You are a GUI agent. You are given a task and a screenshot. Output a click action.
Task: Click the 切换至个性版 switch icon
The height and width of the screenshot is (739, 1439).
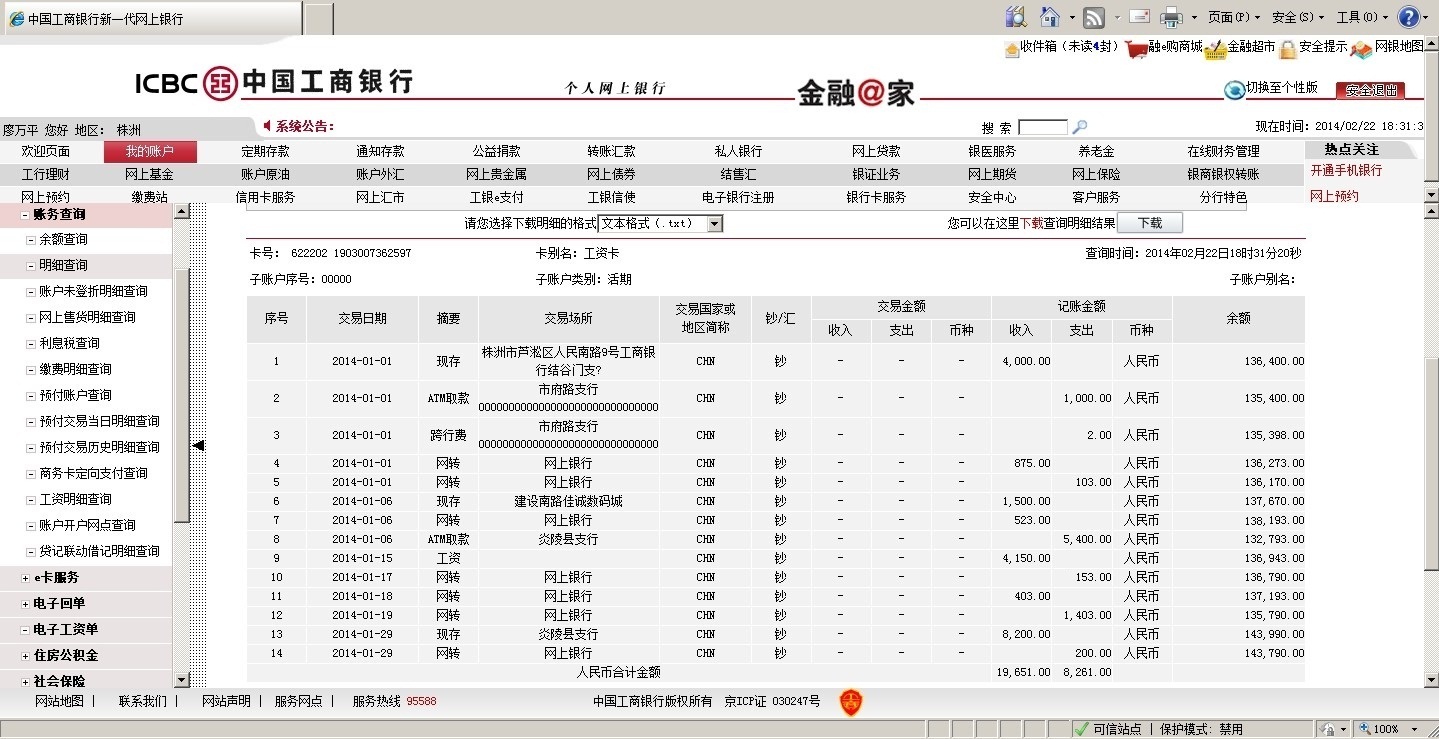pos(1235,90)
